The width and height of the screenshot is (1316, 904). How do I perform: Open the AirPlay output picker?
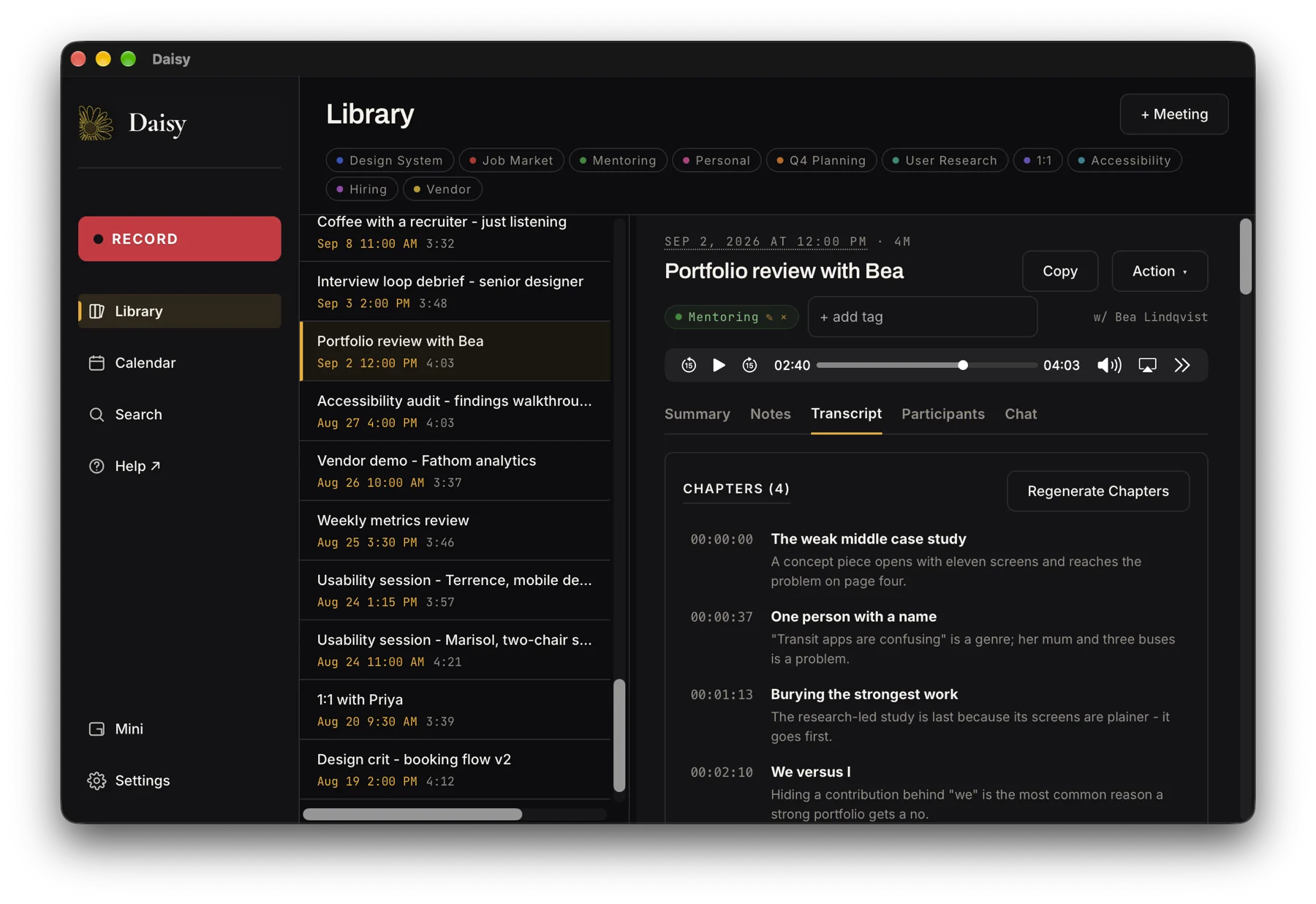1147,365
